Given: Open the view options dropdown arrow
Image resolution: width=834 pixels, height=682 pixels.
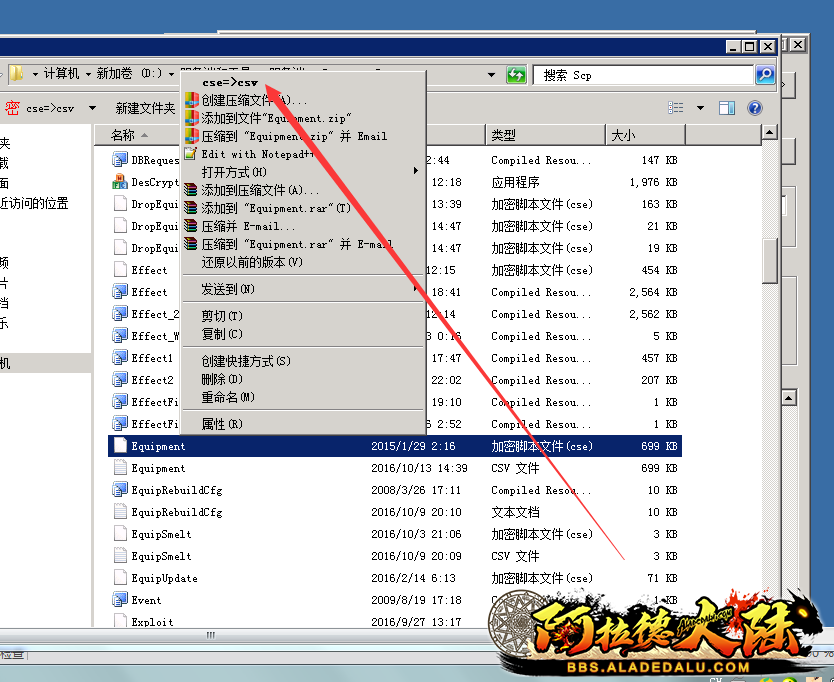Looking at the screenshot, I should [x=700, y=108].
